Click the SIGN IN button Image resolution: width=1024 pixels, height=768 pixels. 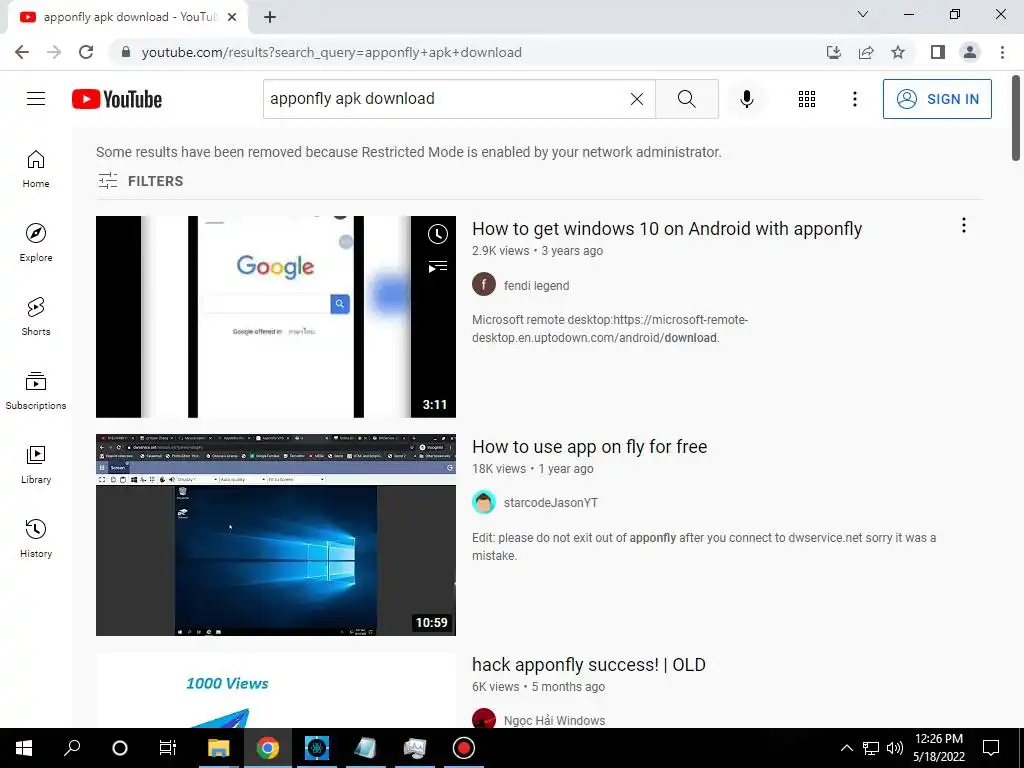point(937,99)
